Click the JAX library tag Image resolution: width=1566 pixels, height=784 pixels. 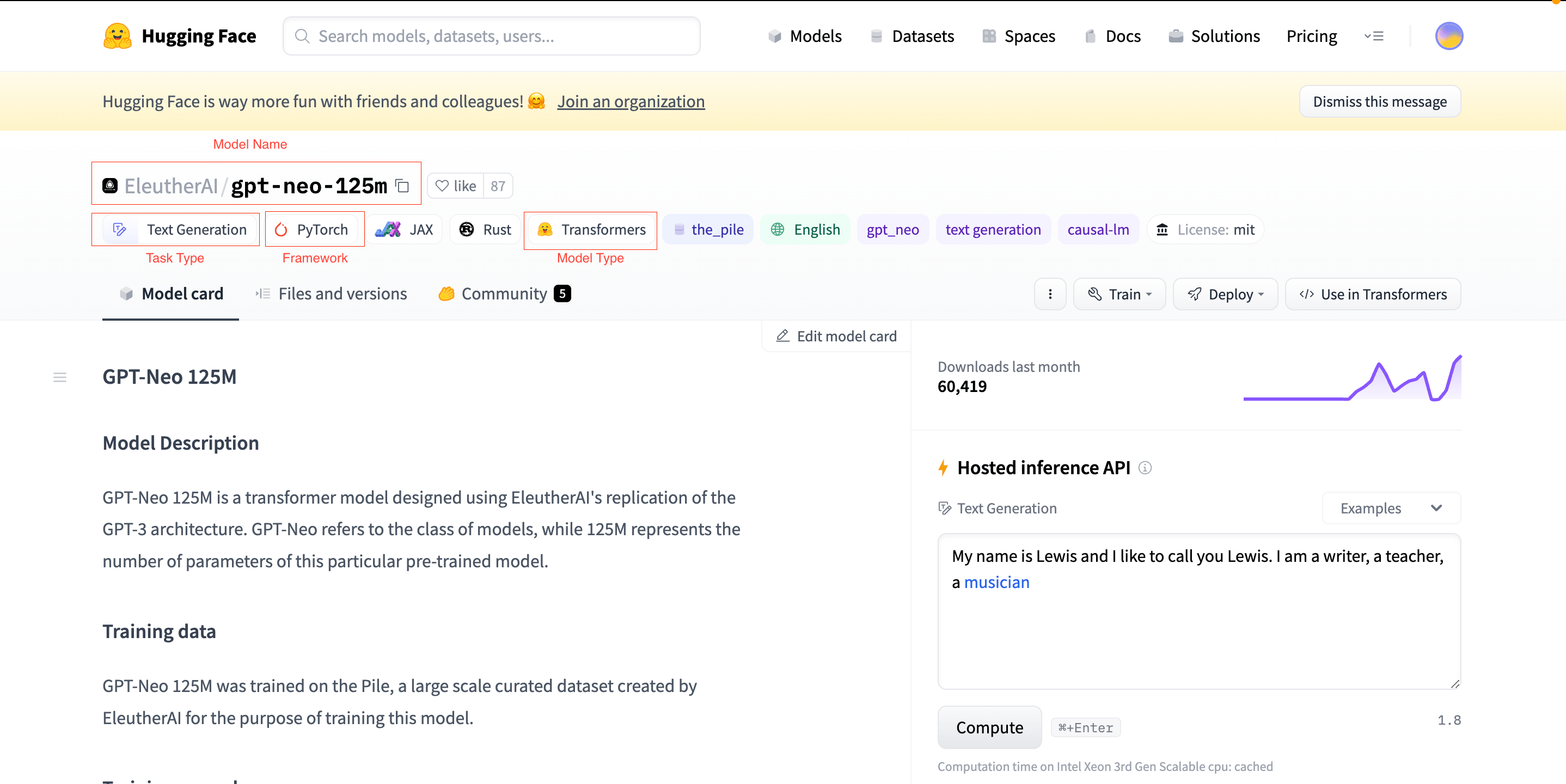tap(404, 229)
